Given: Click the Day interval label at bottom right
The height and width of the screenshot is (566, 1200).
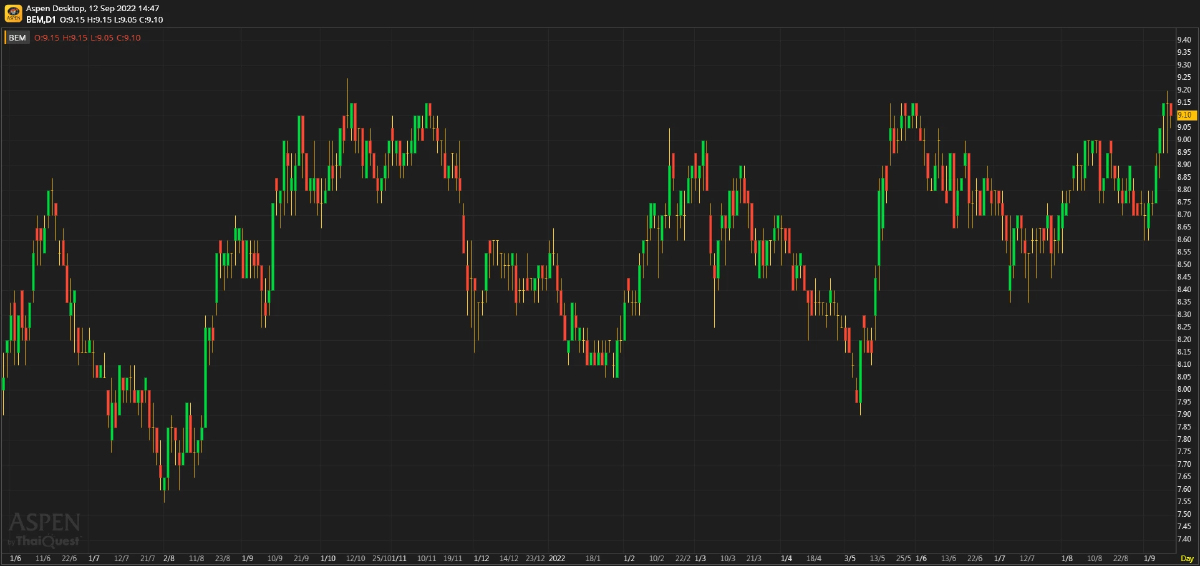Looking at the screenshot, I should tap(1186, 557).
